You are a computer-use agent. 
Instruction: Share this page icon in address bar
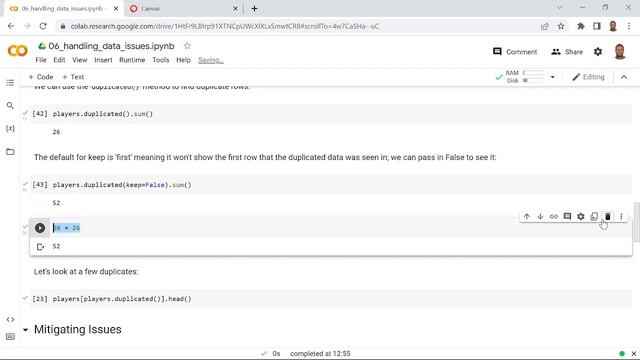click(544, 26)
